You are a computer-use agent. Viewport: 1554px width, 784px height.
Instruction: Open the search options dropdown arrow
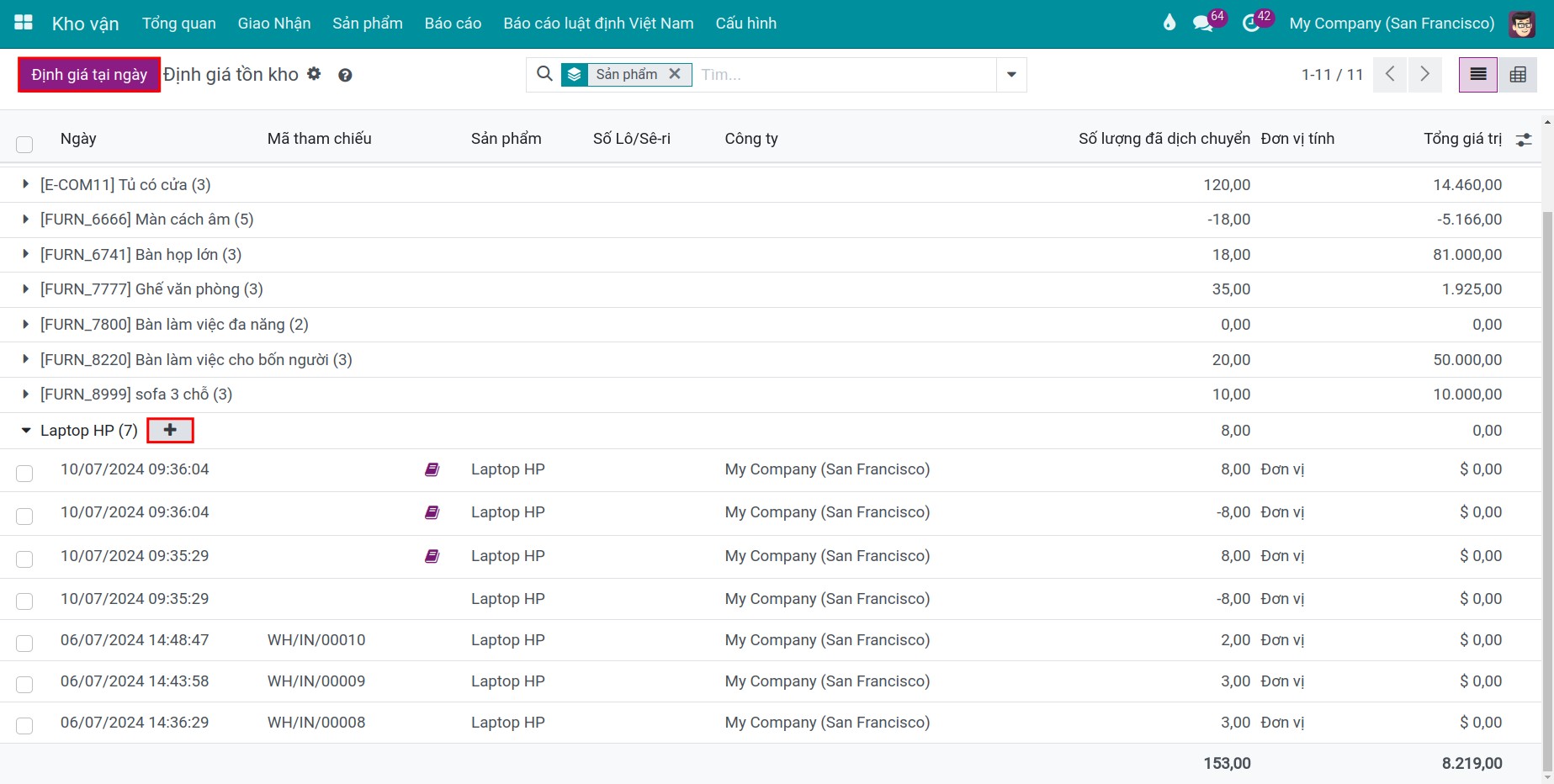coord(1011,75)
